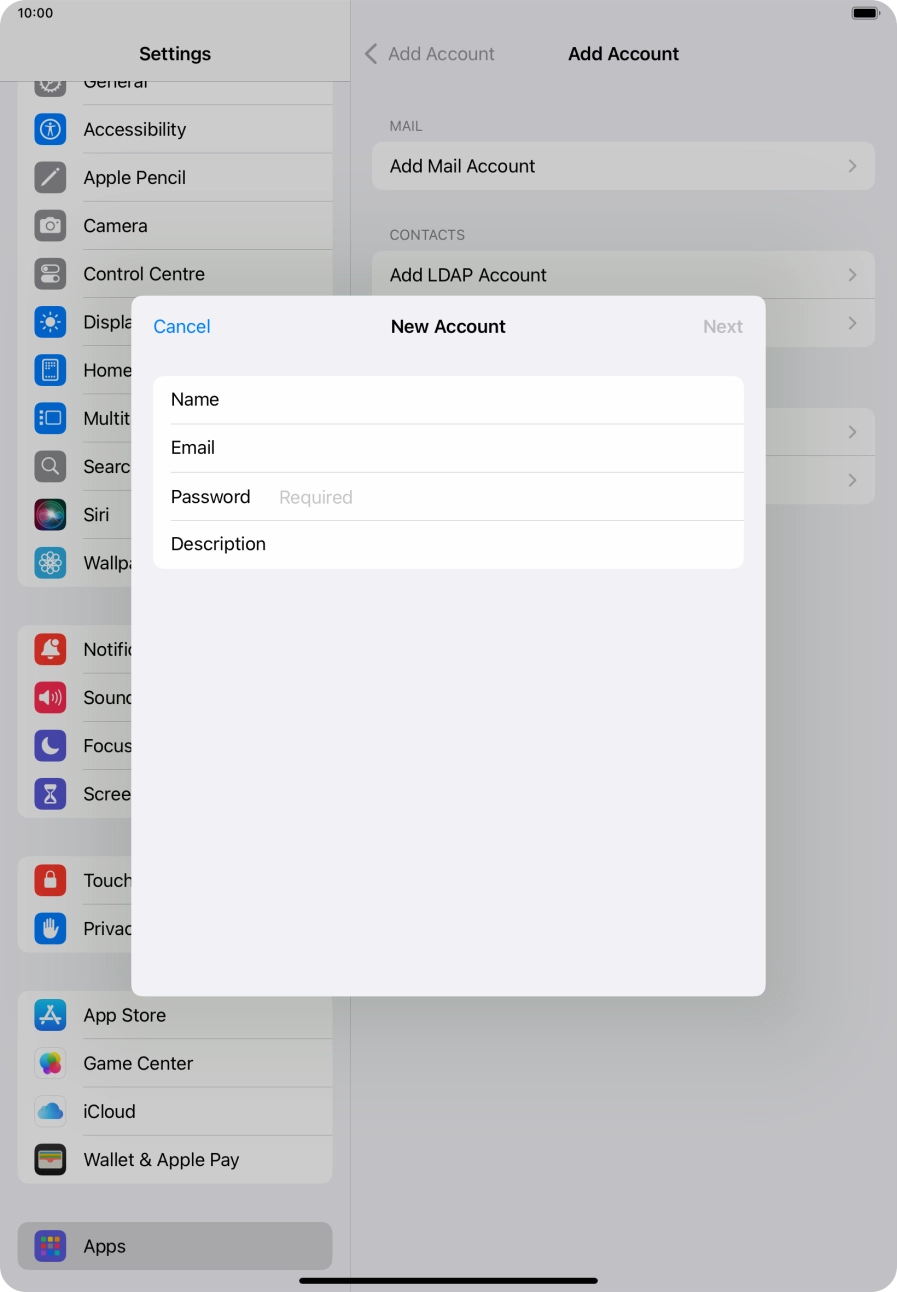
Task: Select the Sounds settings icon
Action: (x=50, y=697)
